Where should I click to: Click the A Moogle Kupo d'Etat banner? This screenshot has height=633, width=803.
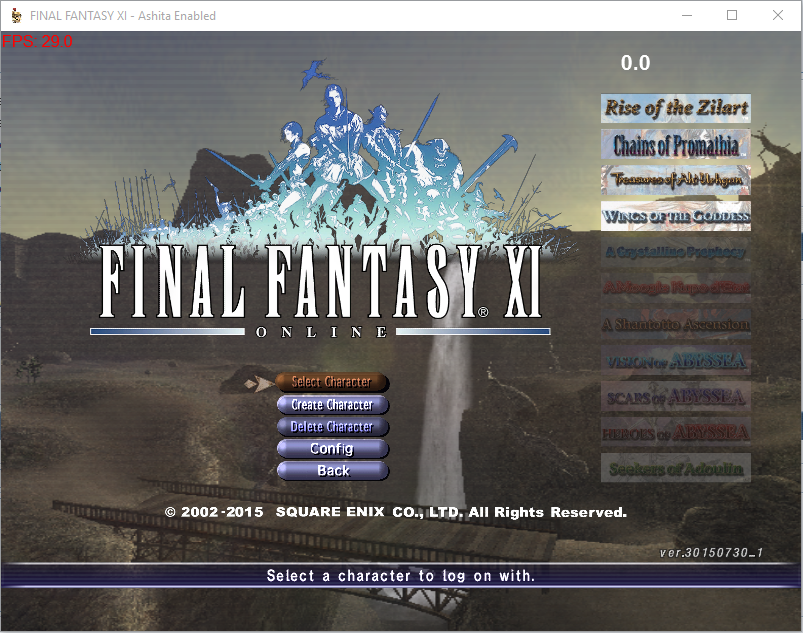[x=676, y=288]
